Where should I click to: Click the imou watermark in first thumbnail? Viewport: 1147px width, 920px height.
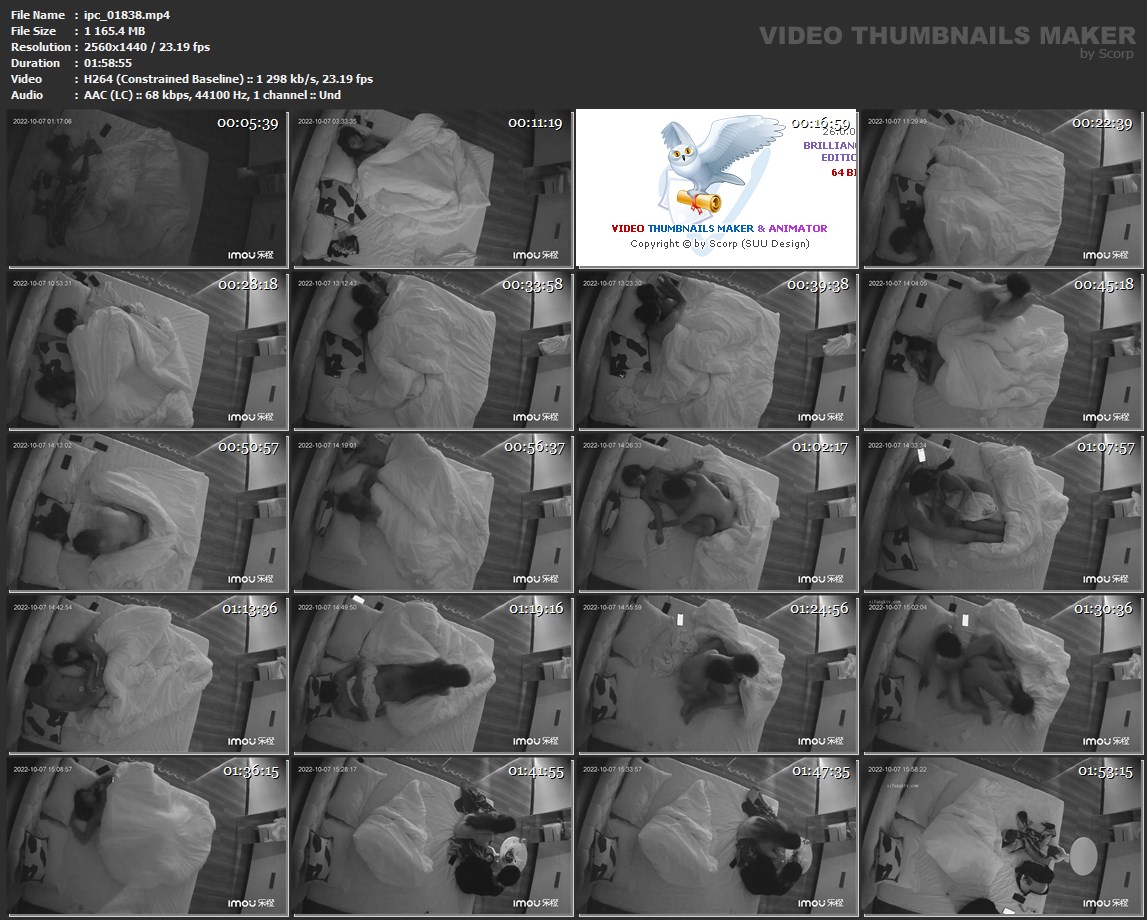(252, 255)
